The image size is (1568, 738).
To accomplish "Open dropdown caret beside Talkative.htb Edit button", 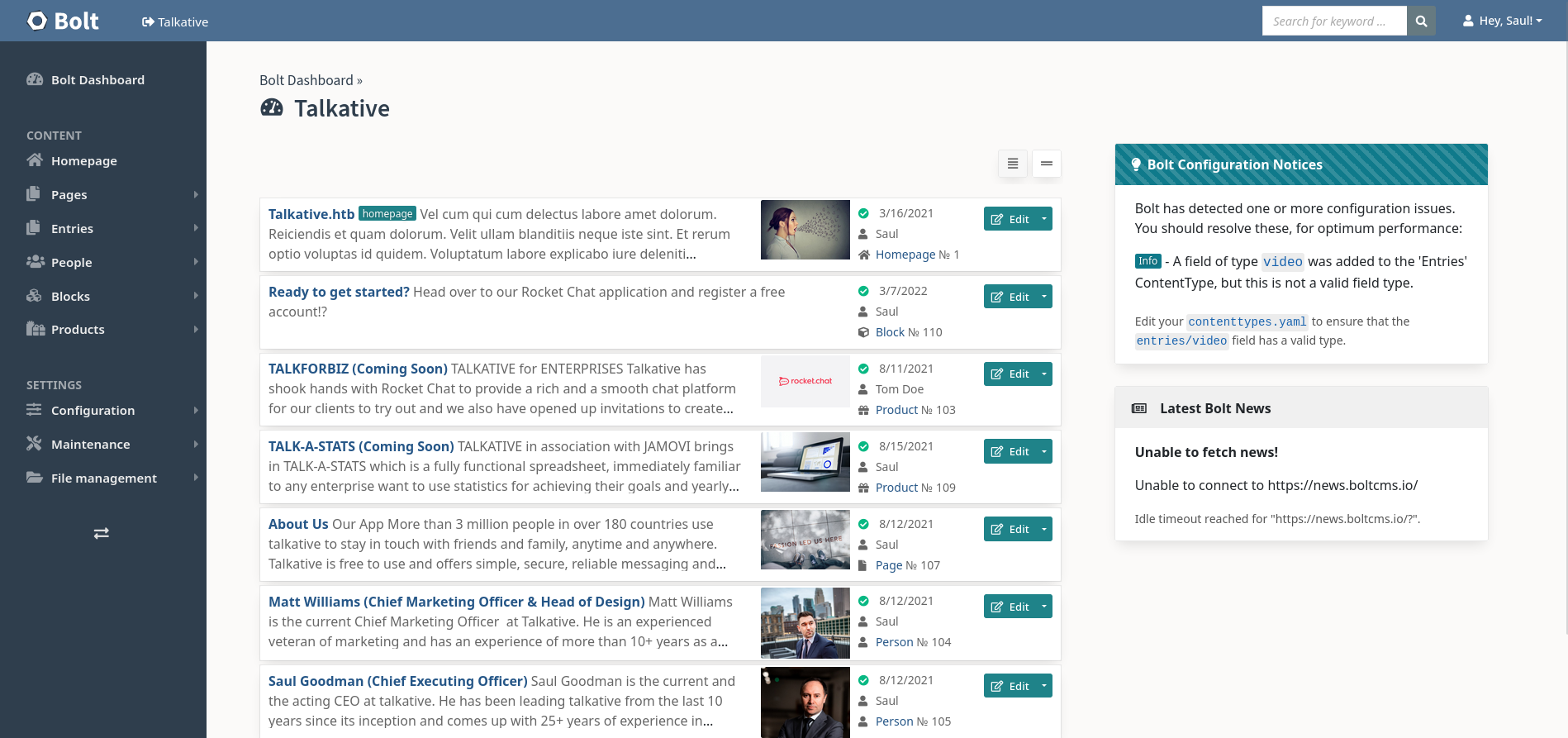I will (x=1044, y=219).
